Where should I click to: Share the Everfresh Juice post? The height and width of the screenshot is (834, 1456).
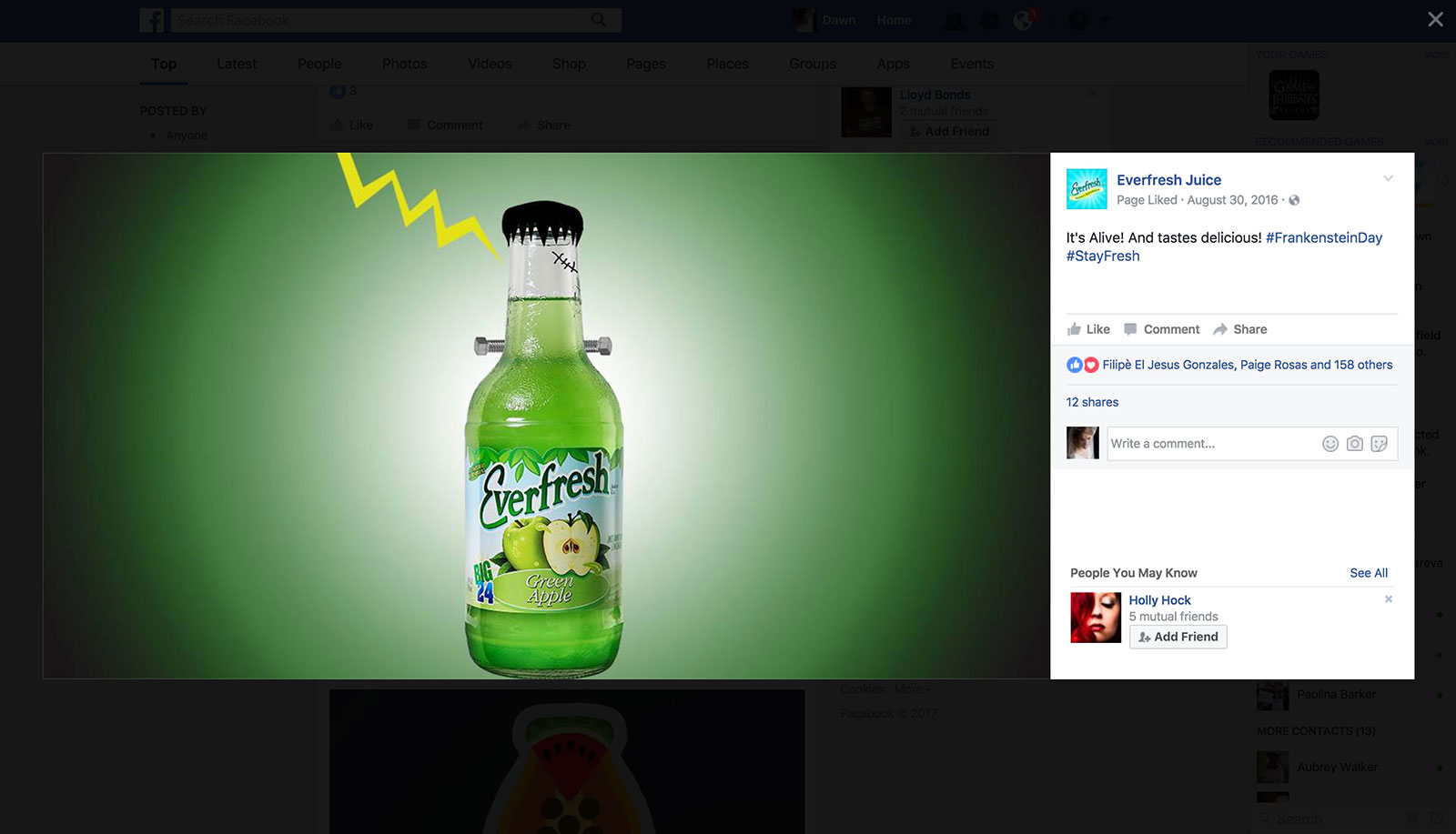click(x=1239, y=329)
